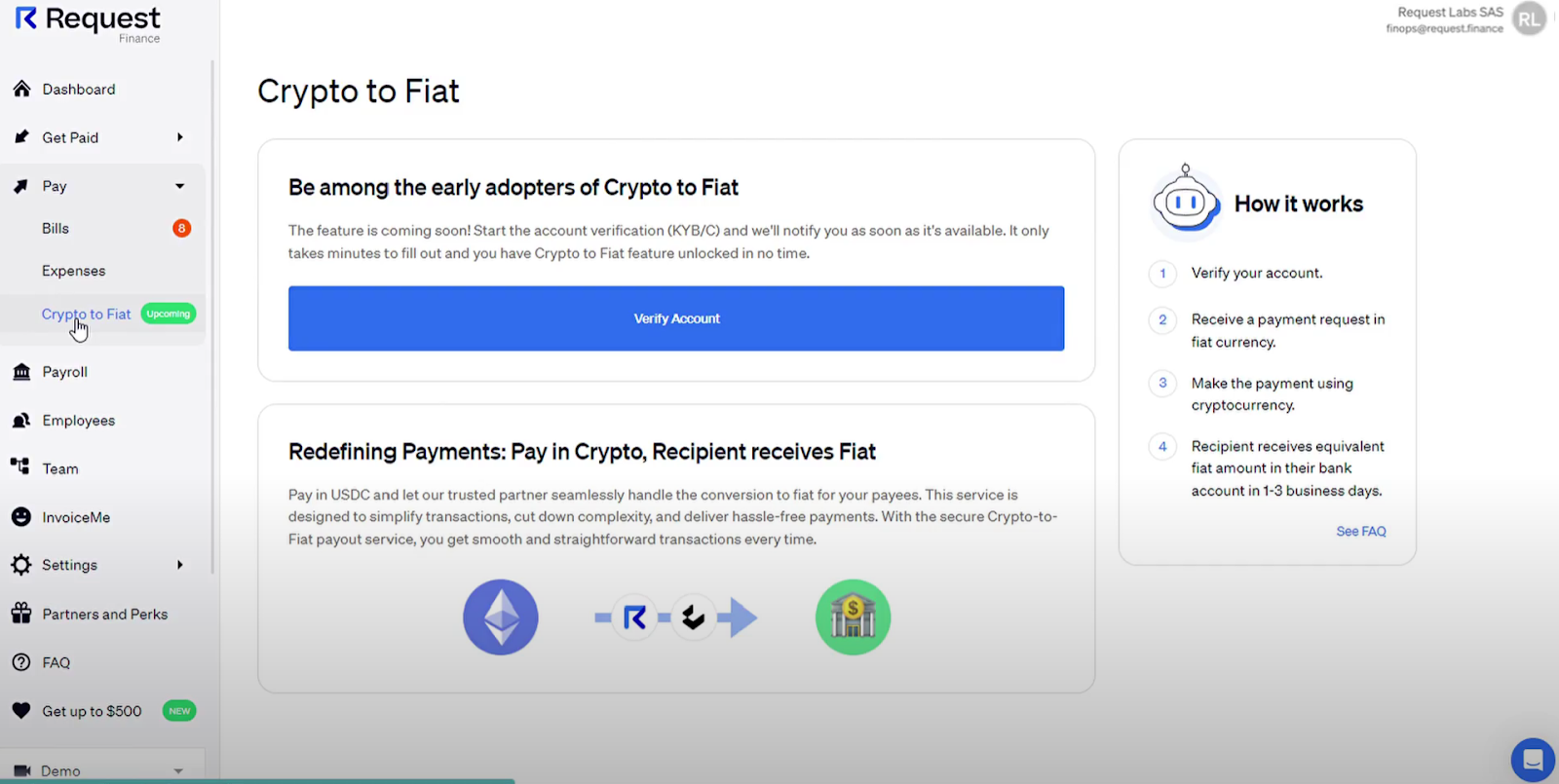
Task: Click the InvoiceMe smiley icon
Action: (x=21, y=517)
